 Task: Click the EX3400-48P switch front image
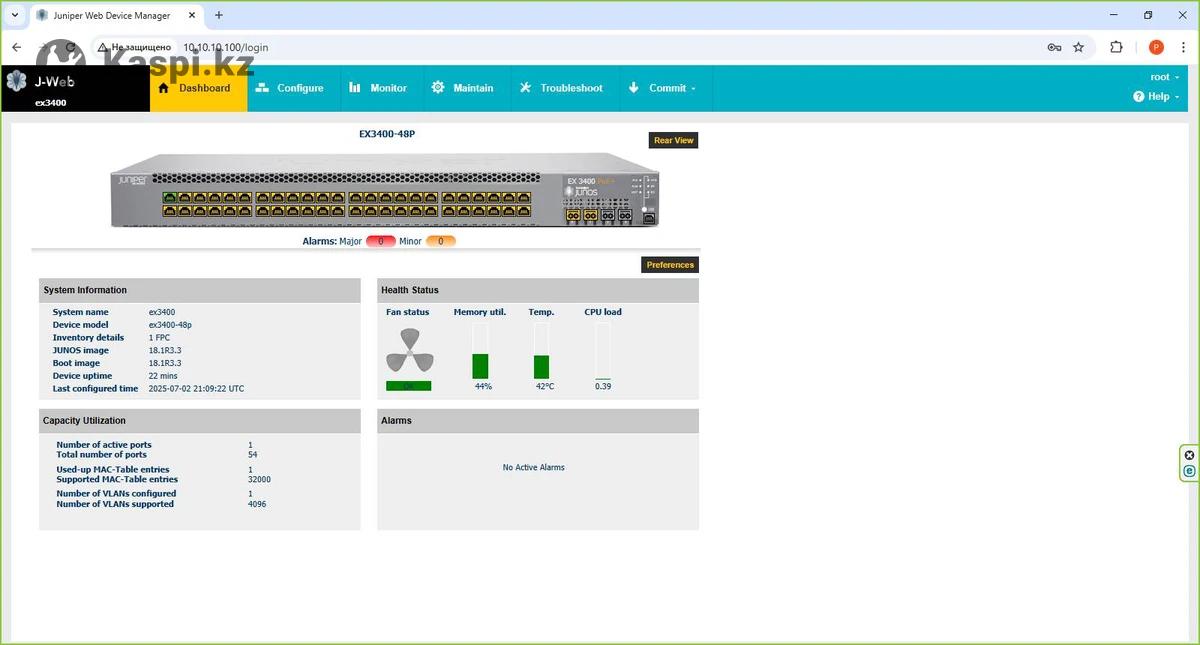(x=384, y=191)
